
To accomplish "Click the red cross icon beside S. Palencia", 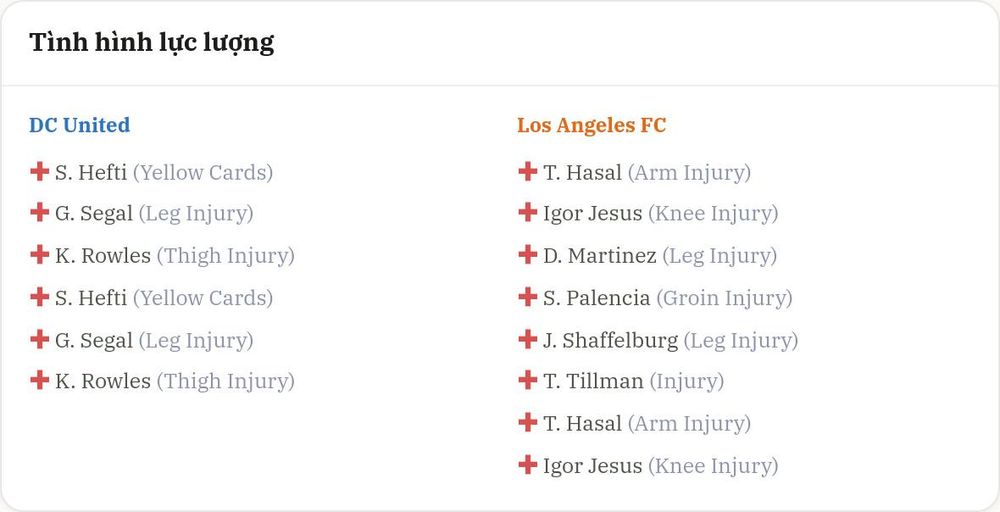I will click(527, 296).
